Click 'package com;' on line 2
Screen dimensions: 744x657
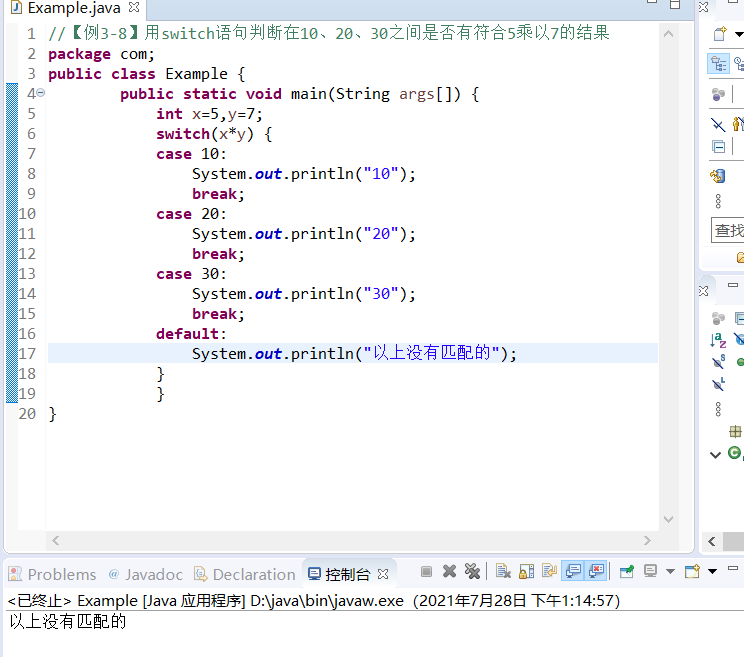tap(102, 54)
